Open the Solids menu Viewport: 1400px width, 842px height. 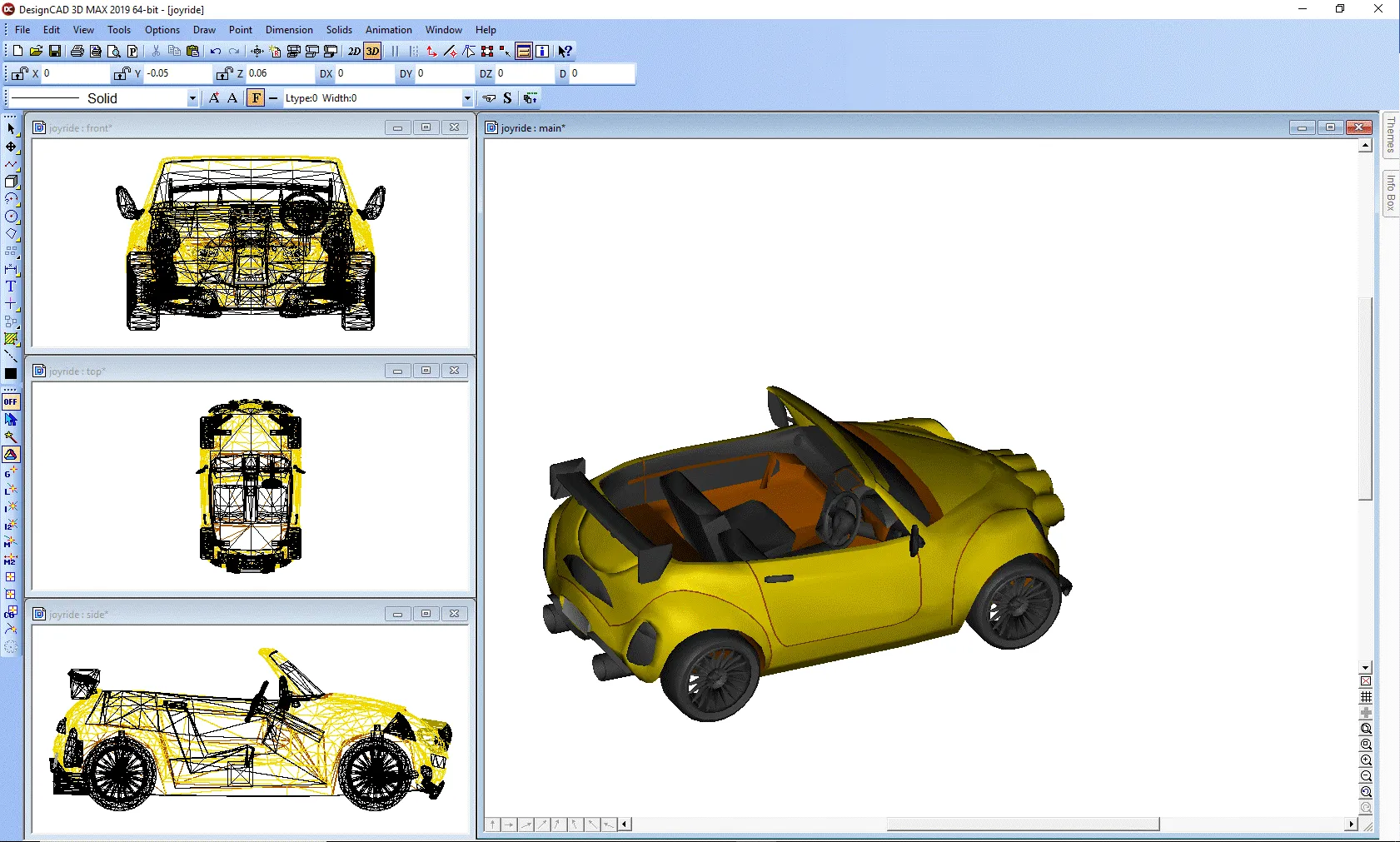pos(338,30)
